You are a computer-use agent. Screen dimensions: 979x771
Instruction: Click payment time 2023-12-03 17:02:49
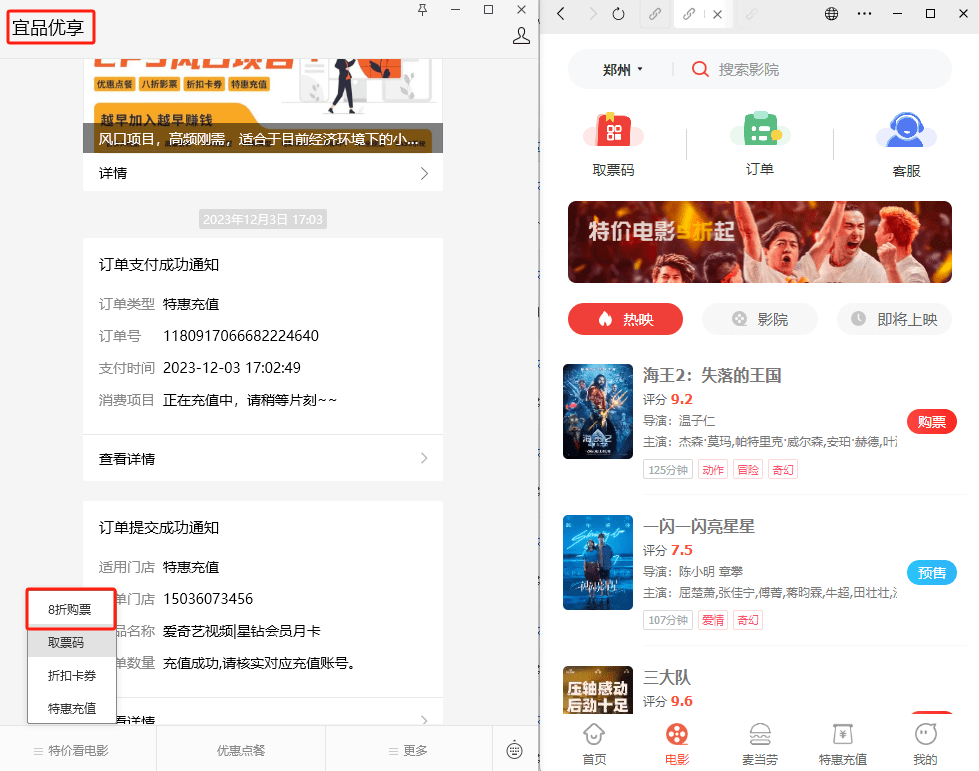[x=232, y=368]
